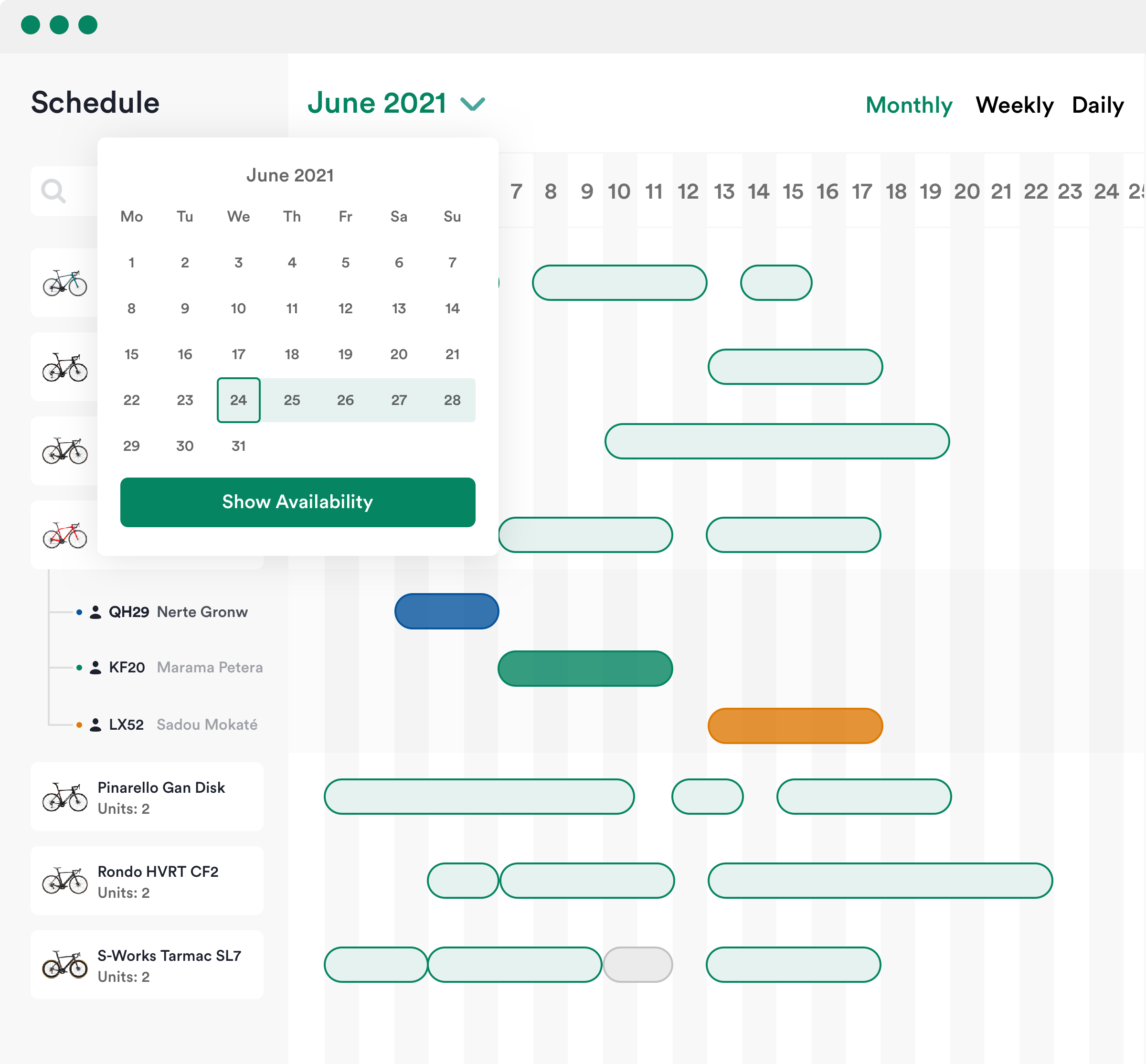Click the orange LX52 booking bar

point(795,726)
